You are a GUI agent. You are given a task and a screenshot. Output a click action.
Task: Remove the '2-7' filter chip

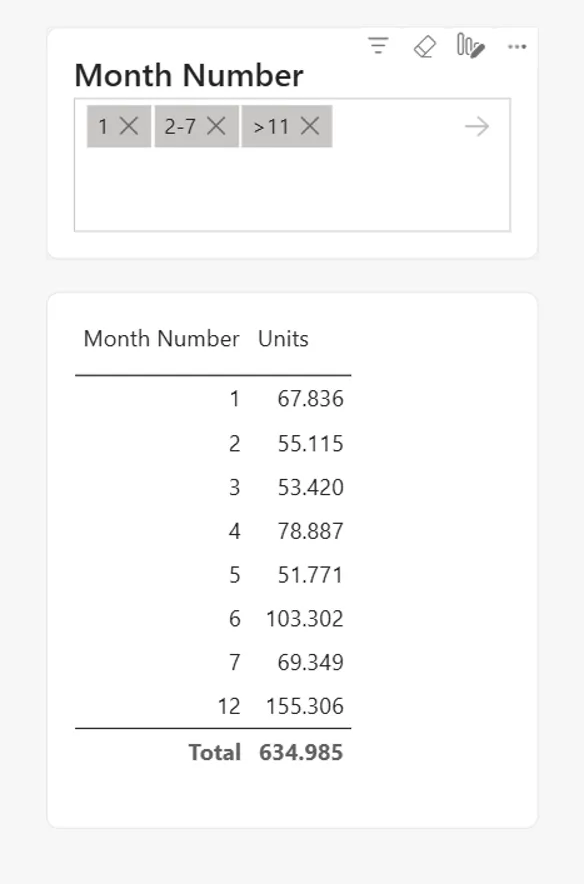216,126
